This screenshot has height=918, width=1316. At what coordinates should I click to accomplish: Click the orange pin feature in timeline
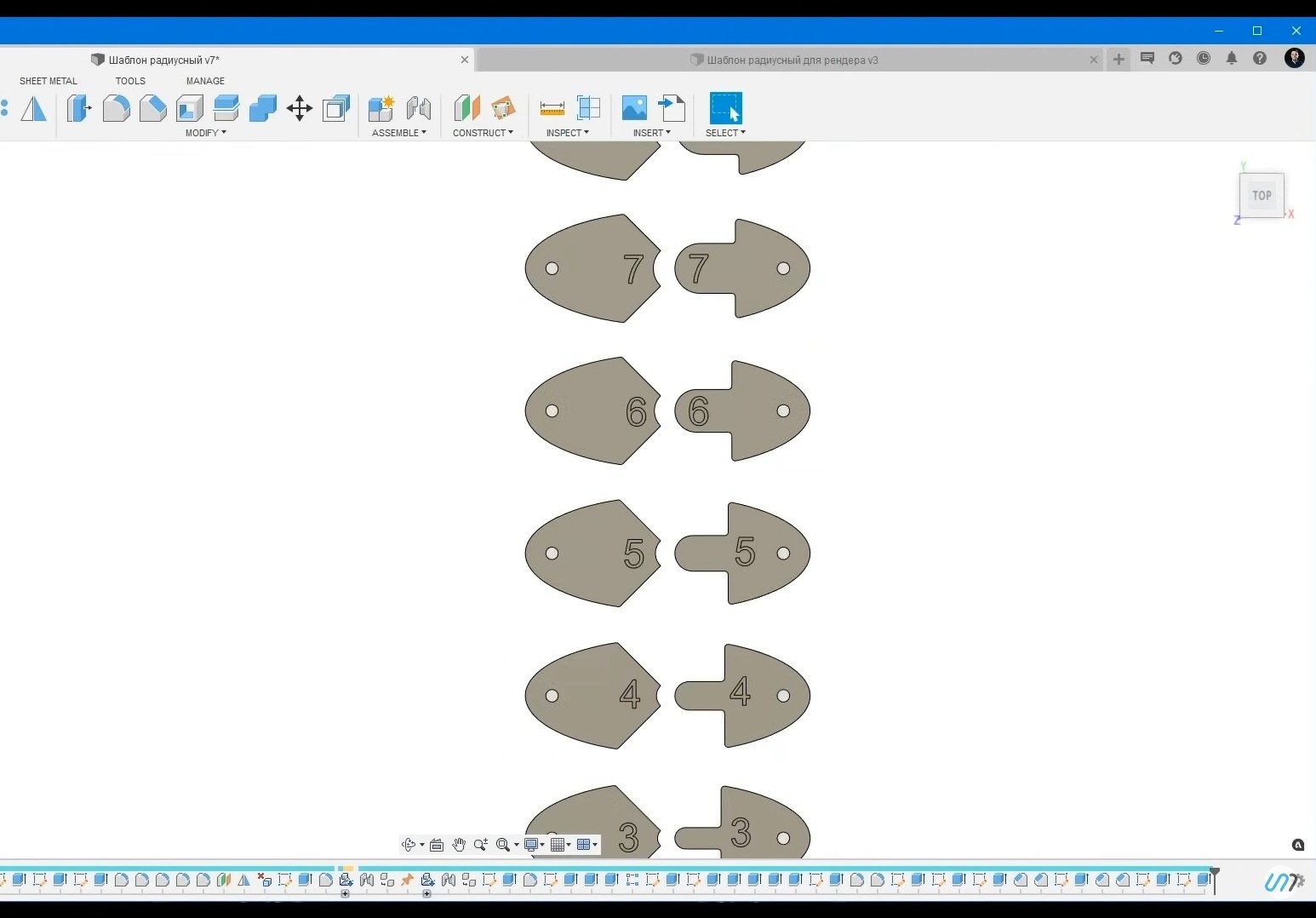click(407, 880)
